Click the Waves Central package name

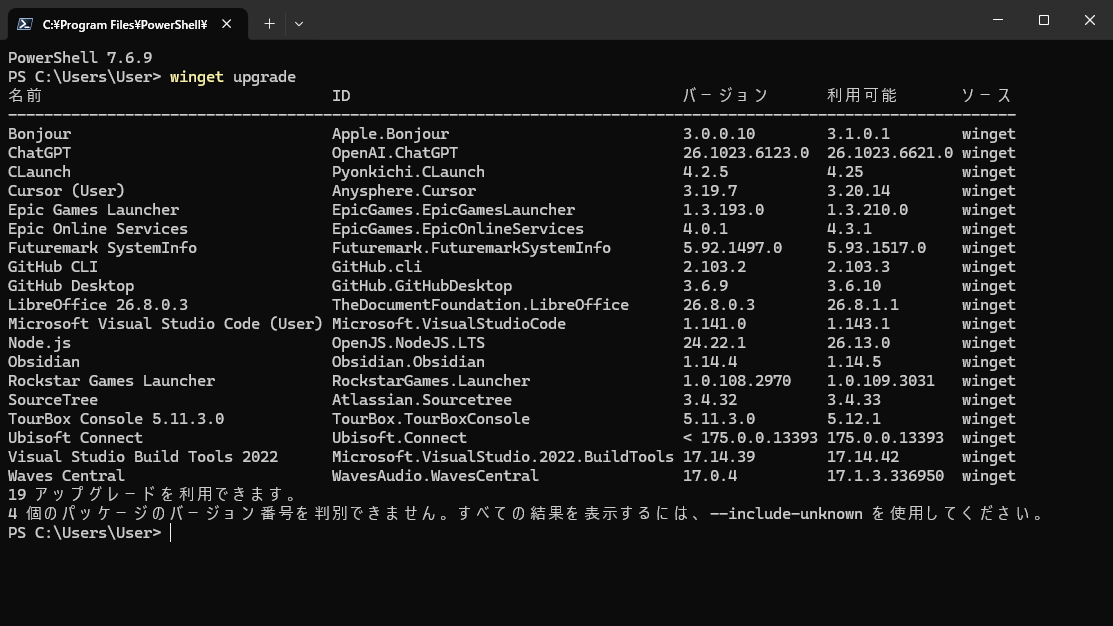pos(66,476)
